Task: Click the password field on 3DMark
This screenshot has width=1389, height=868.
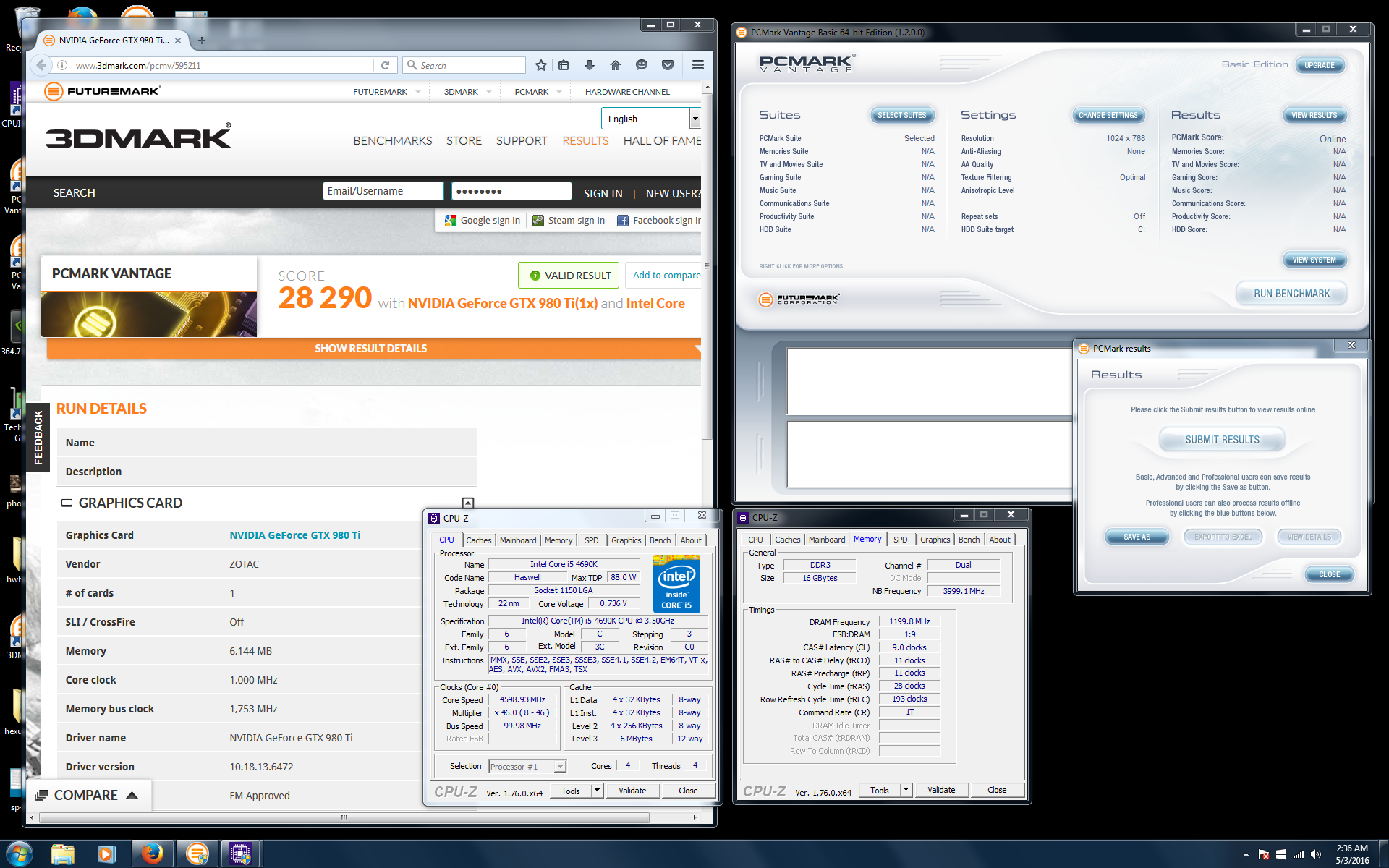Action: 511,191
